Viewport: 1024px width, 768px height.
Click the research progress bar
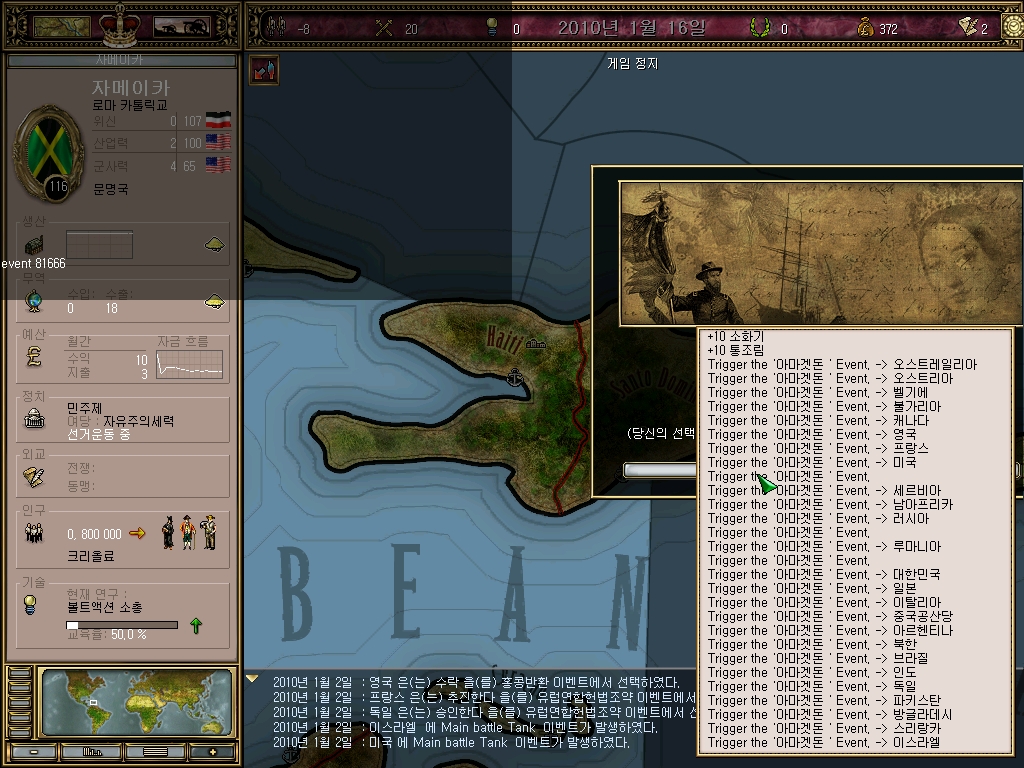pyautogui.click(x=122, y=625)
